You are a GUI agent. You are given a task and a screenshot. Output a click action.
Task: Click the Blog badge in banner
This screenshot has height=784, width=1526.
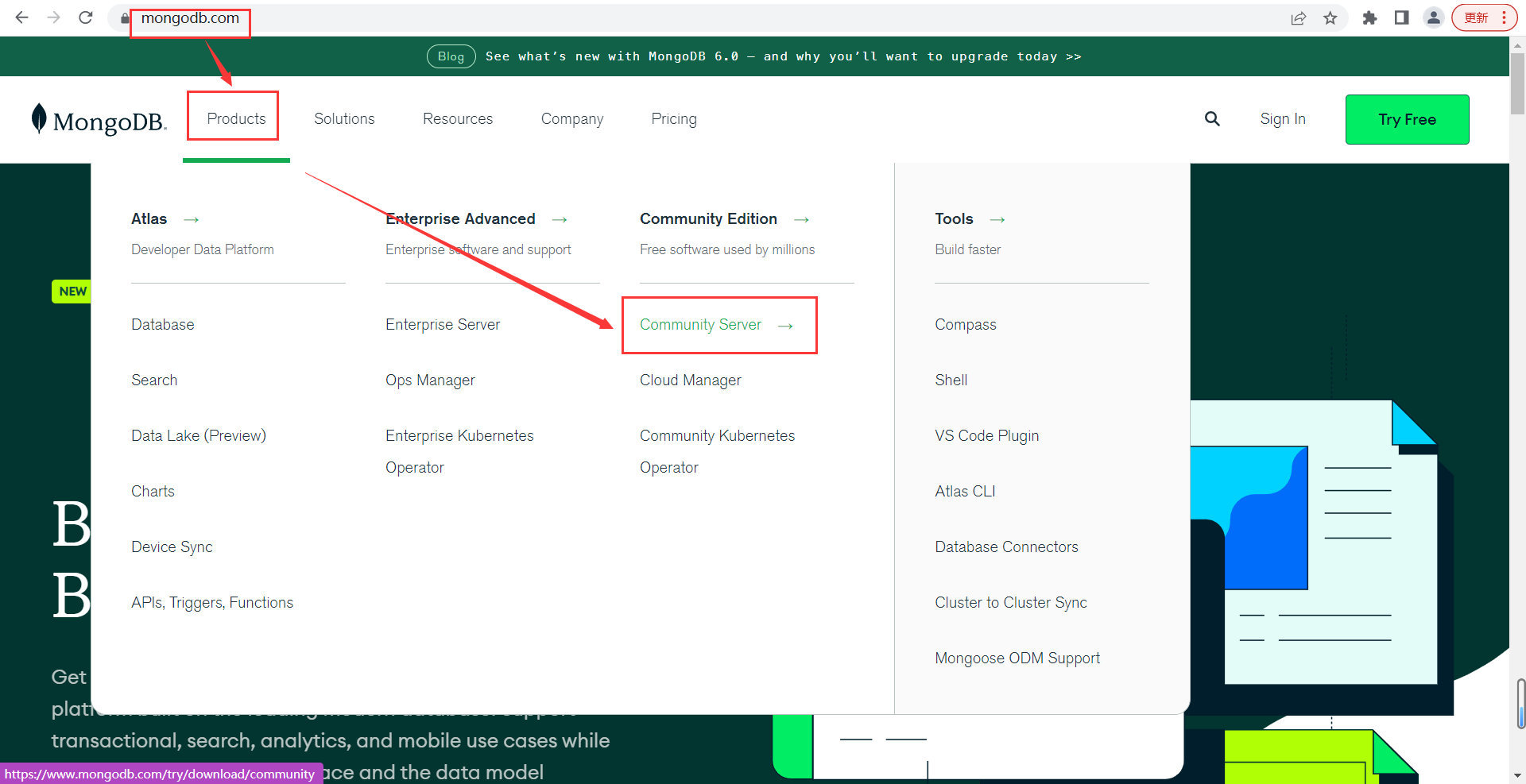451,56
